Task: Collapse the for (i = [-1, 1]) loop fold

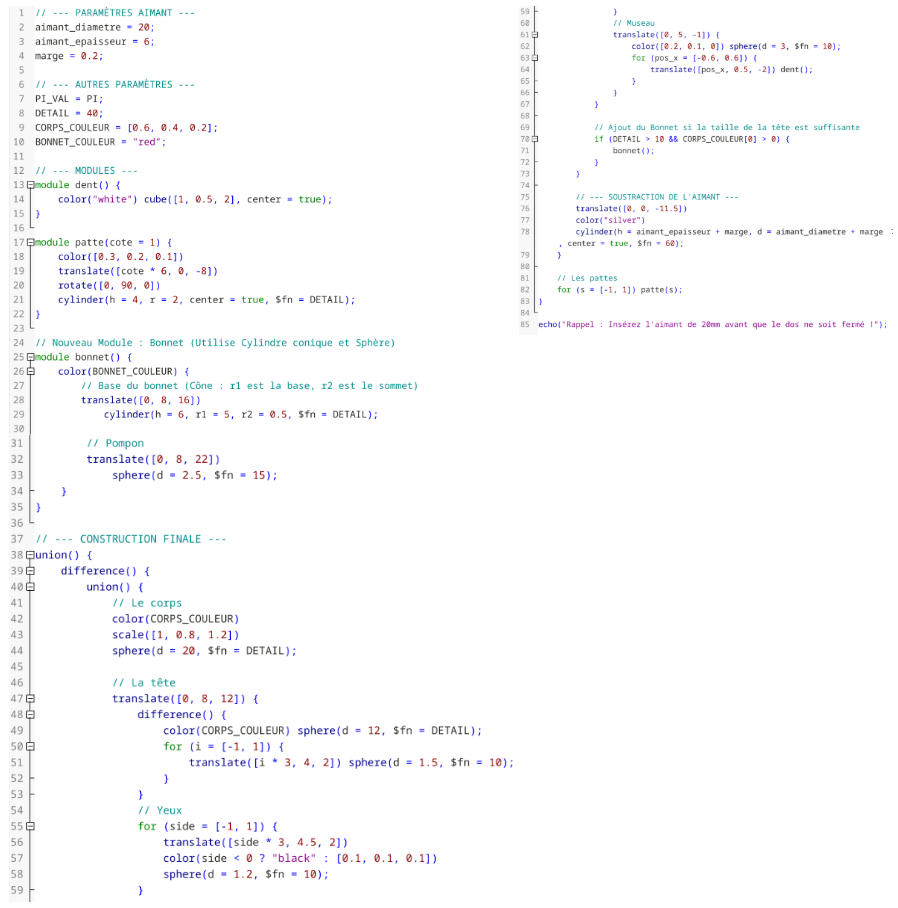Action: coord(31,747)
